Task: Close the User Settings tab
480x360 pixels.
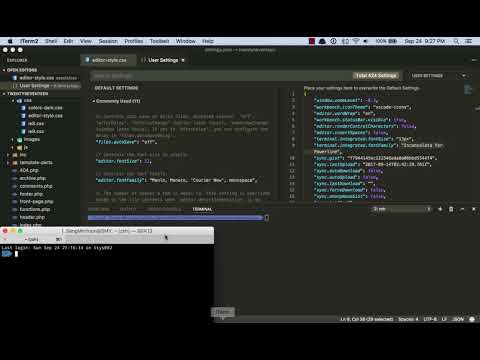Action: click(183, 60)
